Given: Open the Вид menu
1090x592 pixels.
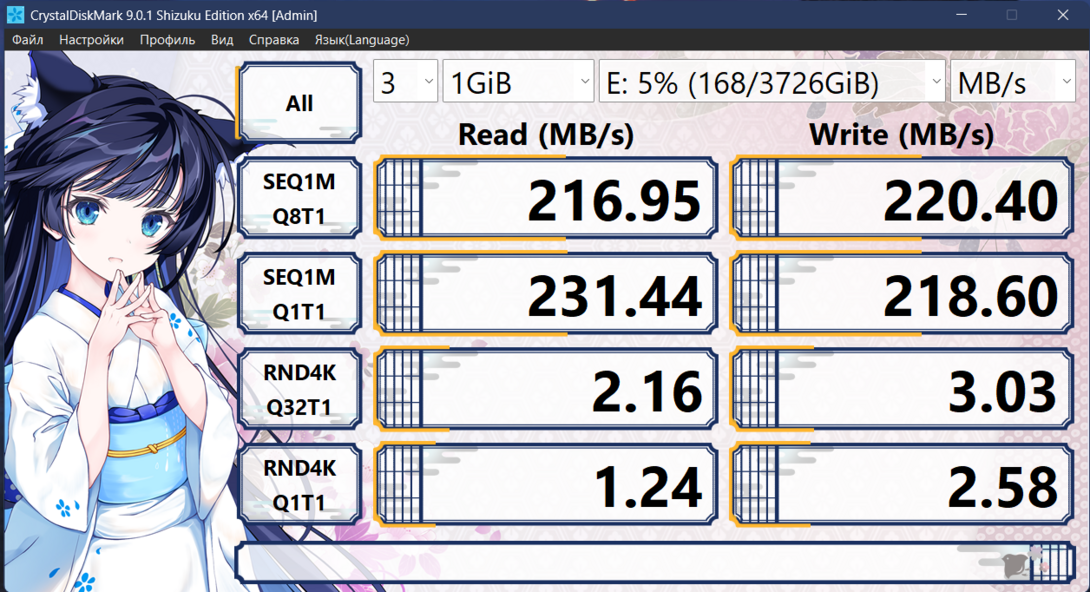Looking at the screenshot, I should 222,40.
